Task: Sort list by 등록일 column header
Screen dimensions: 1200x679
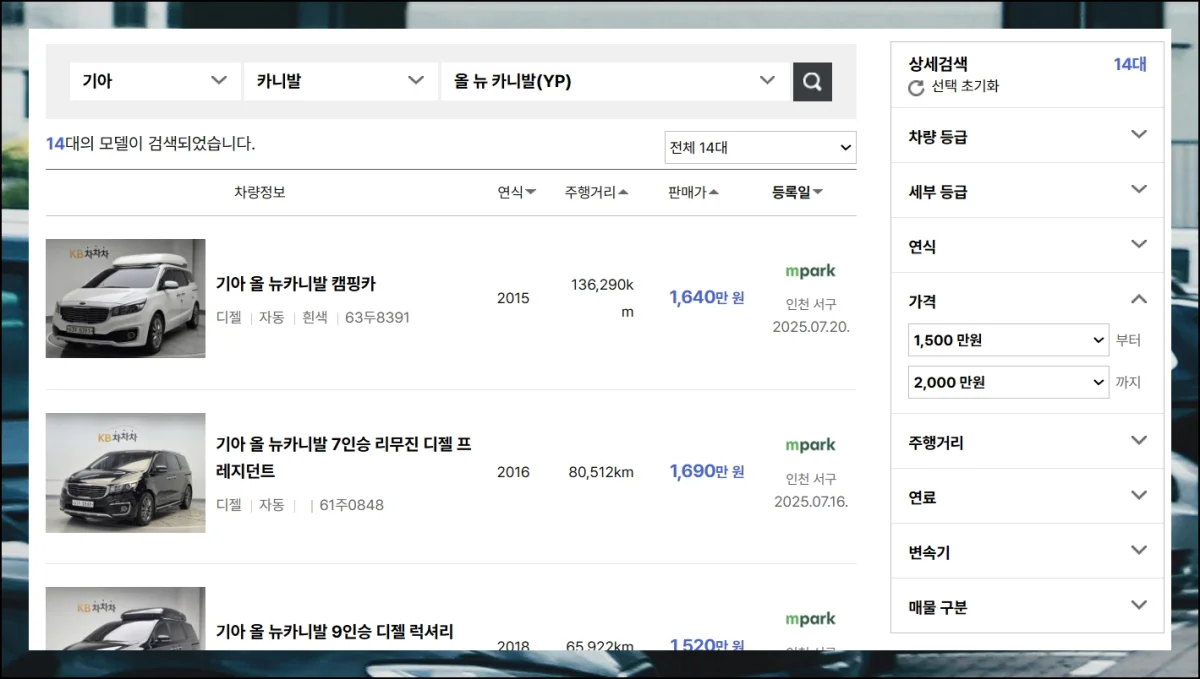Action: 797,192
